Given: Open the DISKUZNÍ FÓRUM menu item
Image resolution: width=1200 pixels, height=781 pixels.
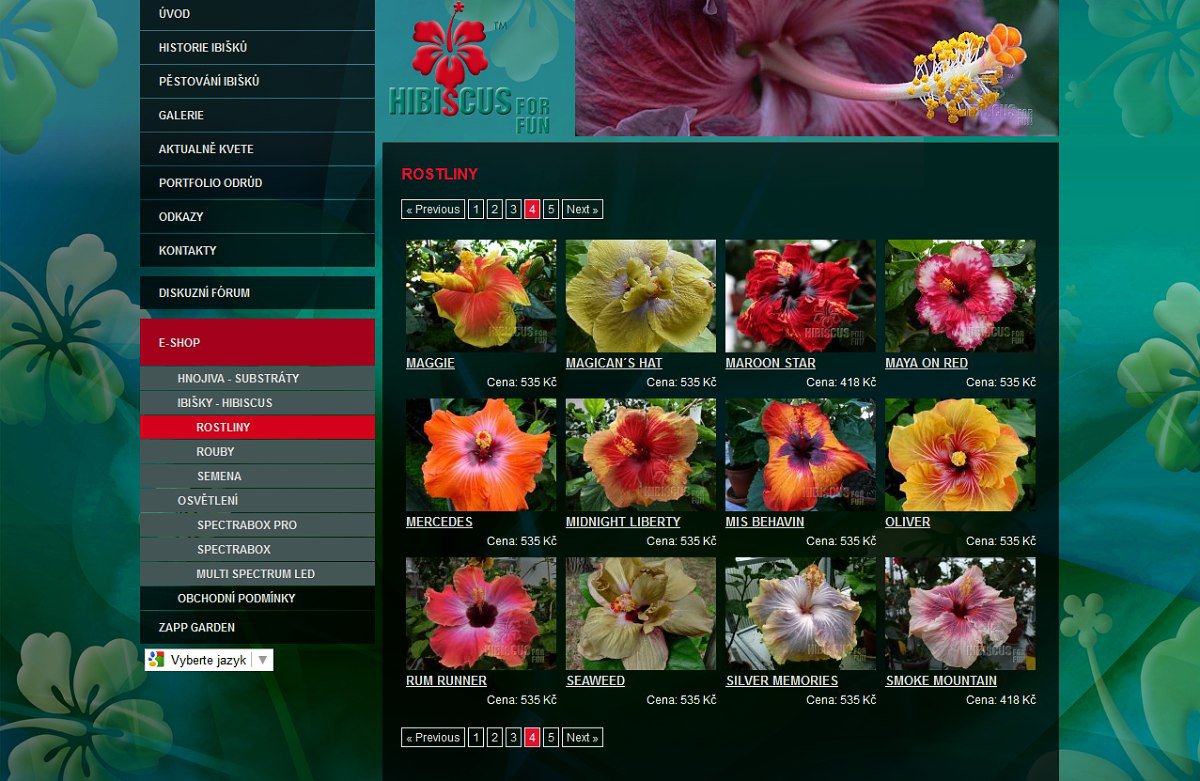Looking at the screenshot, I should point(258,293).
